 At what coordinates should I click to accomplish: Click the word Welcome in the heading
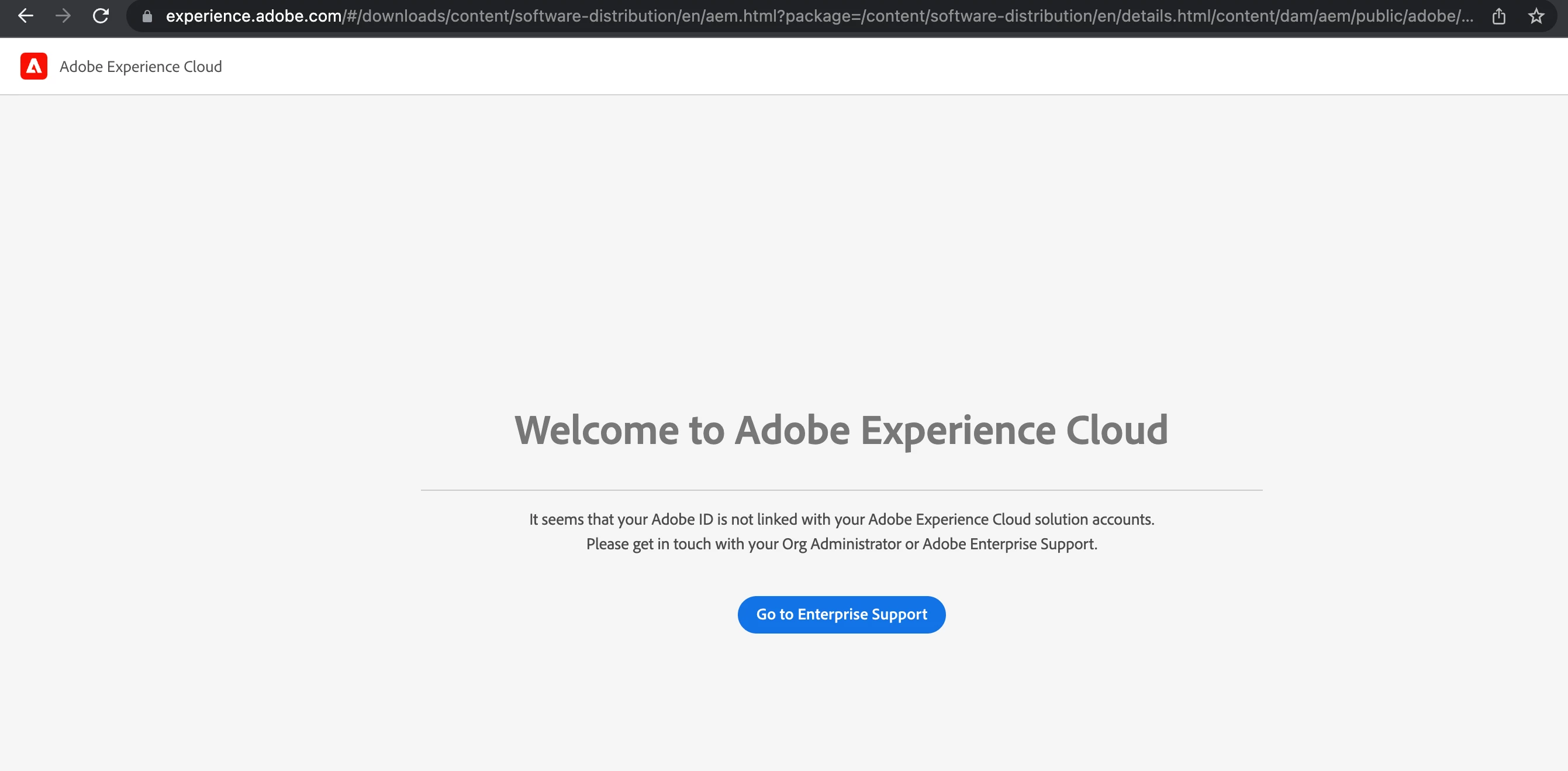[x=596, y=430]
